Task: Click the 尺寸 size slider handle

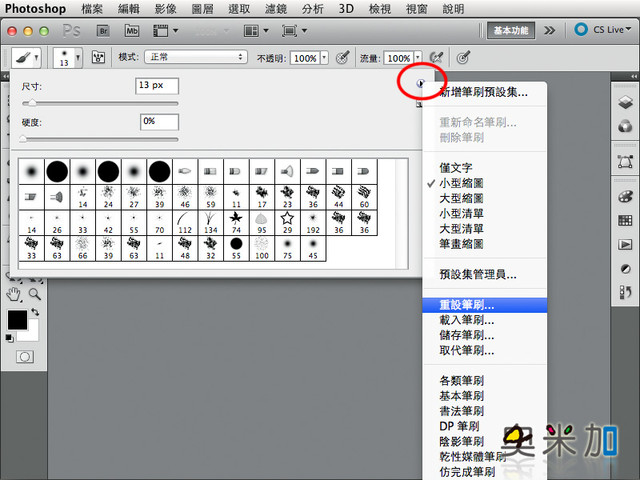Action: pyautogui.click(x=31, y=103)
